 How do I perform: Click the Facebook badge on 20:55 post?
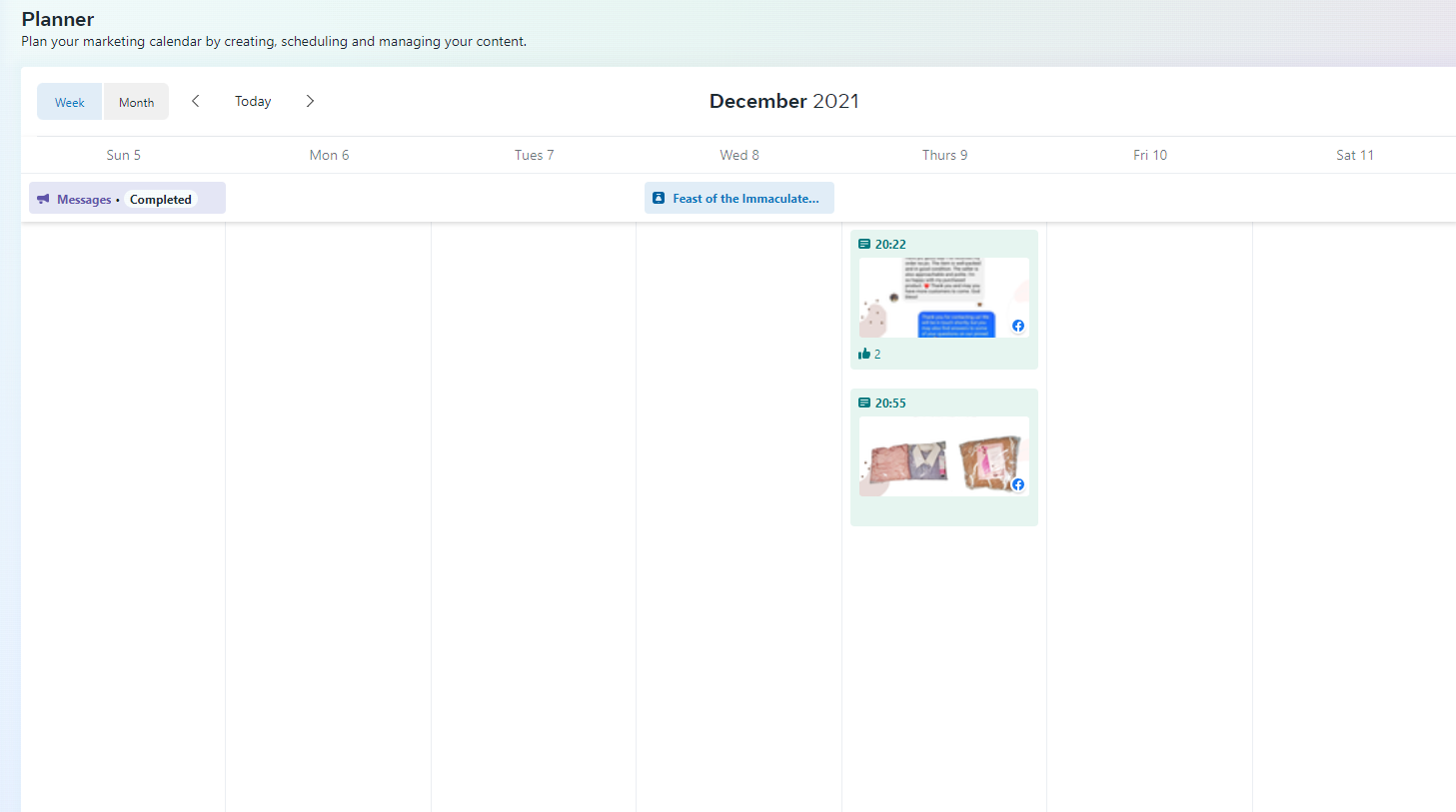click(x=1018, y=484)
